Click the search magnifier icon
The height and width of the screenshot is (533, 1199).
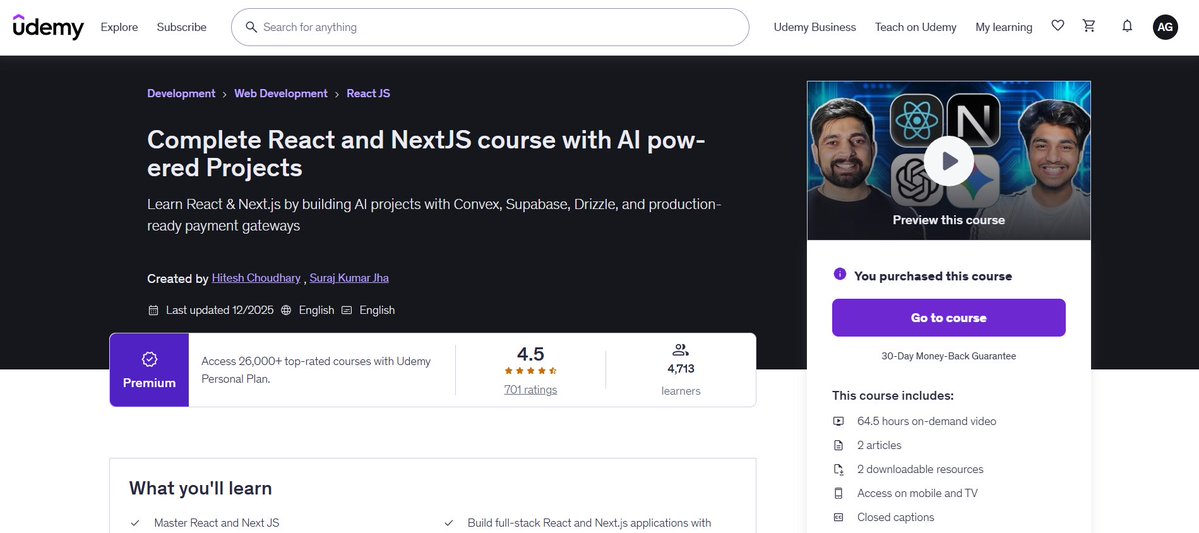251,27
